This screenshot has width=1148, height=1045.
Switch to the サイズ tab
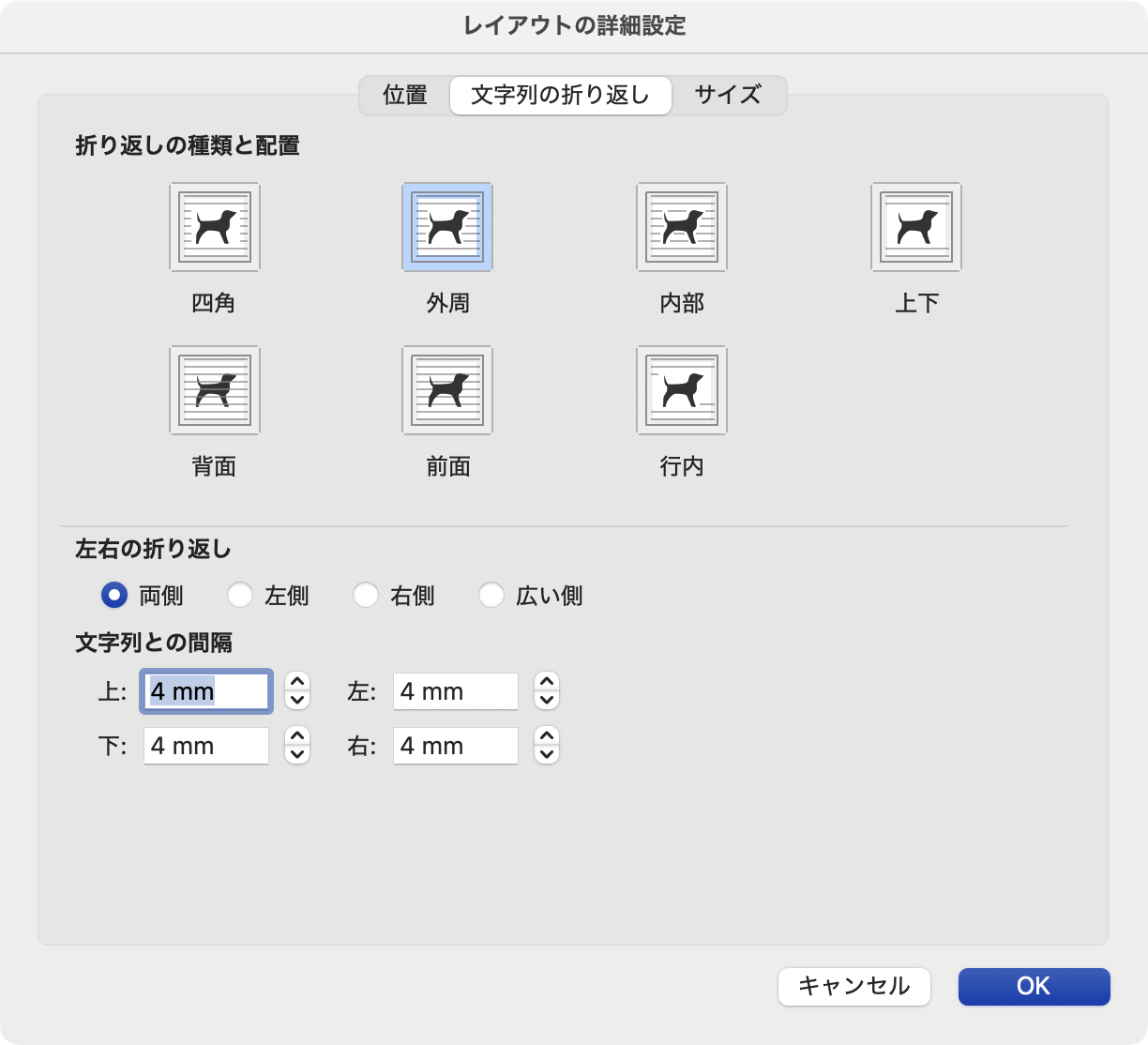click(728, 95)
